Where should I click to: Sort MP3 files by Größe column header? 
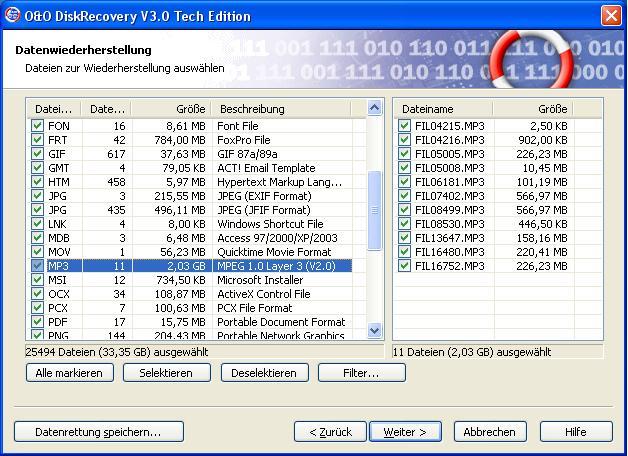coord(533,109)
